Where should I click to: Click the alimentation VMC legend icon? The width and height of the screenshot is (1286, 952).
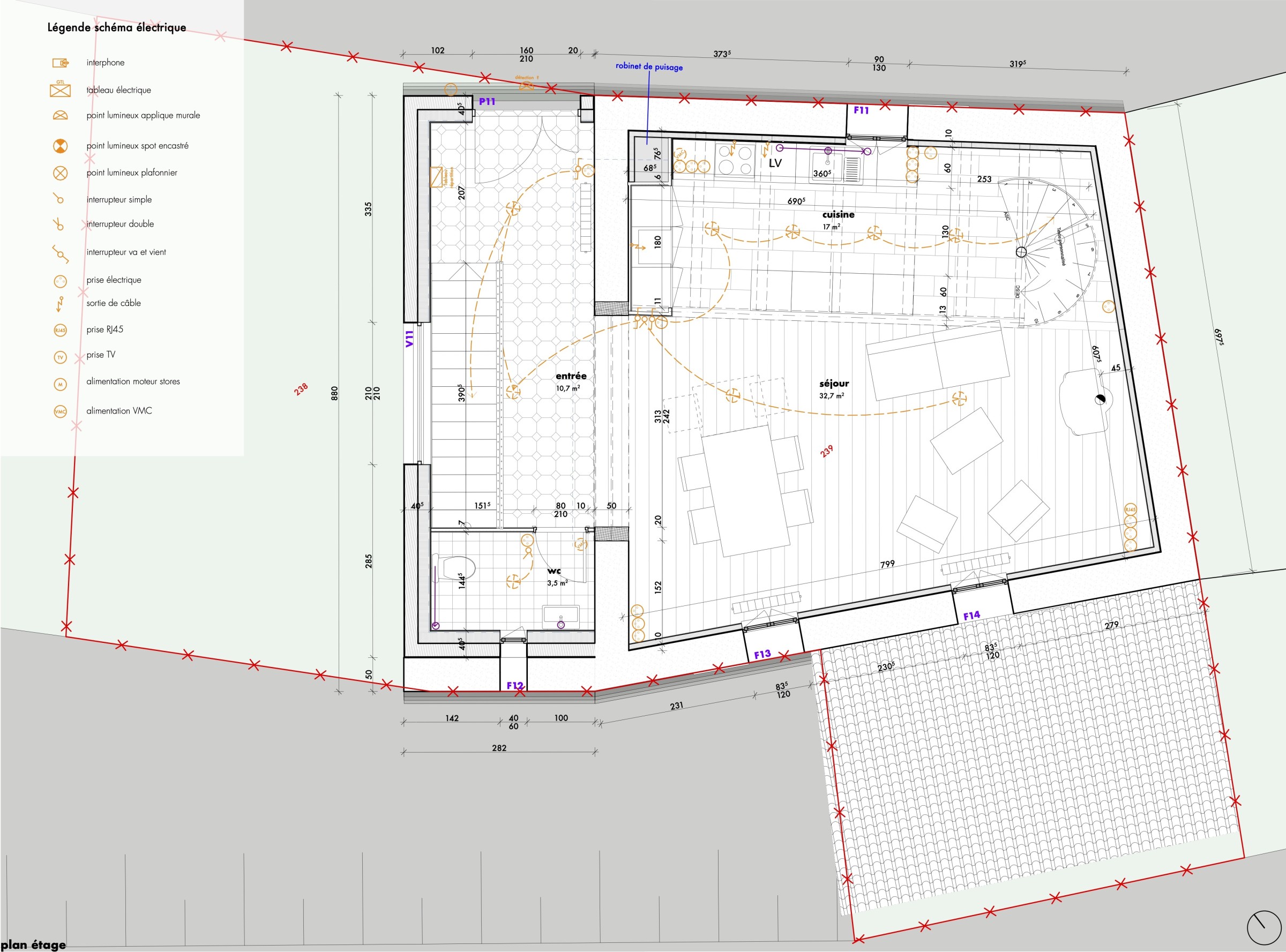60,411
